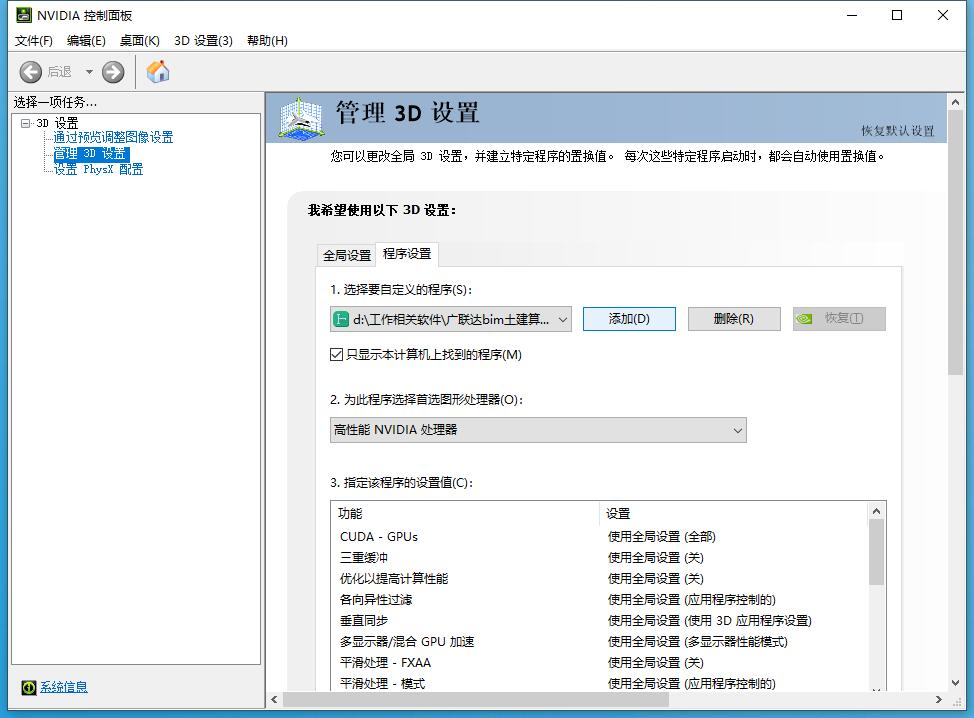Open back history dropdown arrow
Viewport: 974px width, 718px height.
(x=89, y=72)
